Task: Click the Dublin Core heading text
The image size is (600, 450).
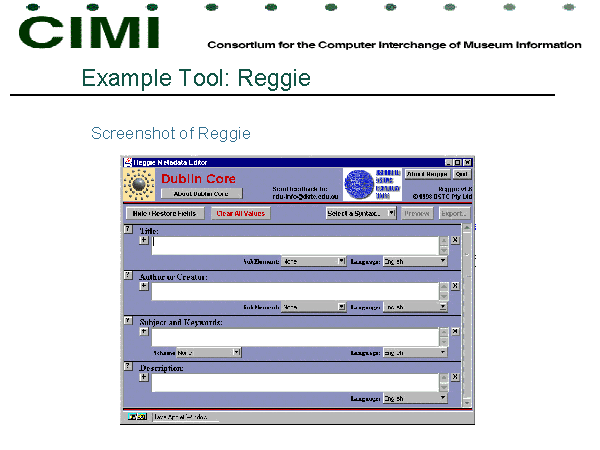Action: 198,179
